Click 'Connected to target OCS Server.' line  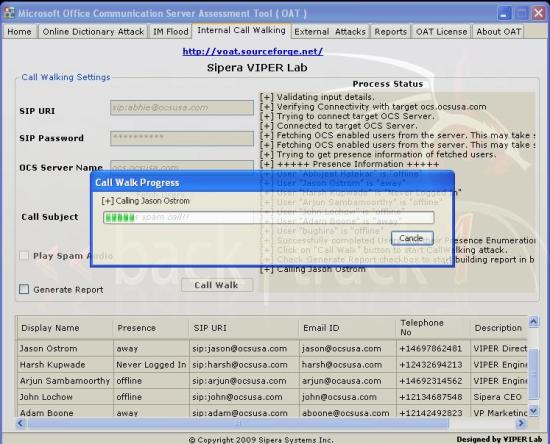pyautogui.click(x=339, y=126)
